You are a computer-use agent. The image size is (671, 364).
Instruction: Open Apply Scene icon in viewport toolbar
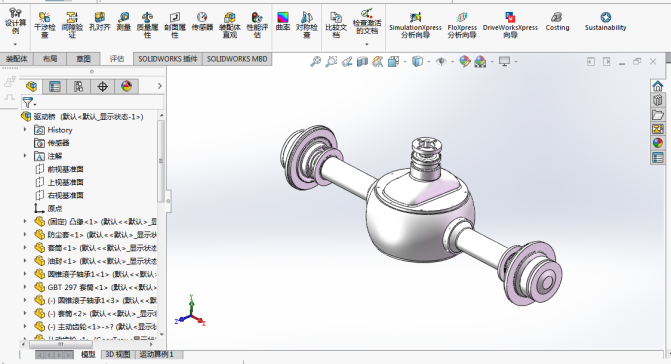pyautogui.click(x=480, y=62)
